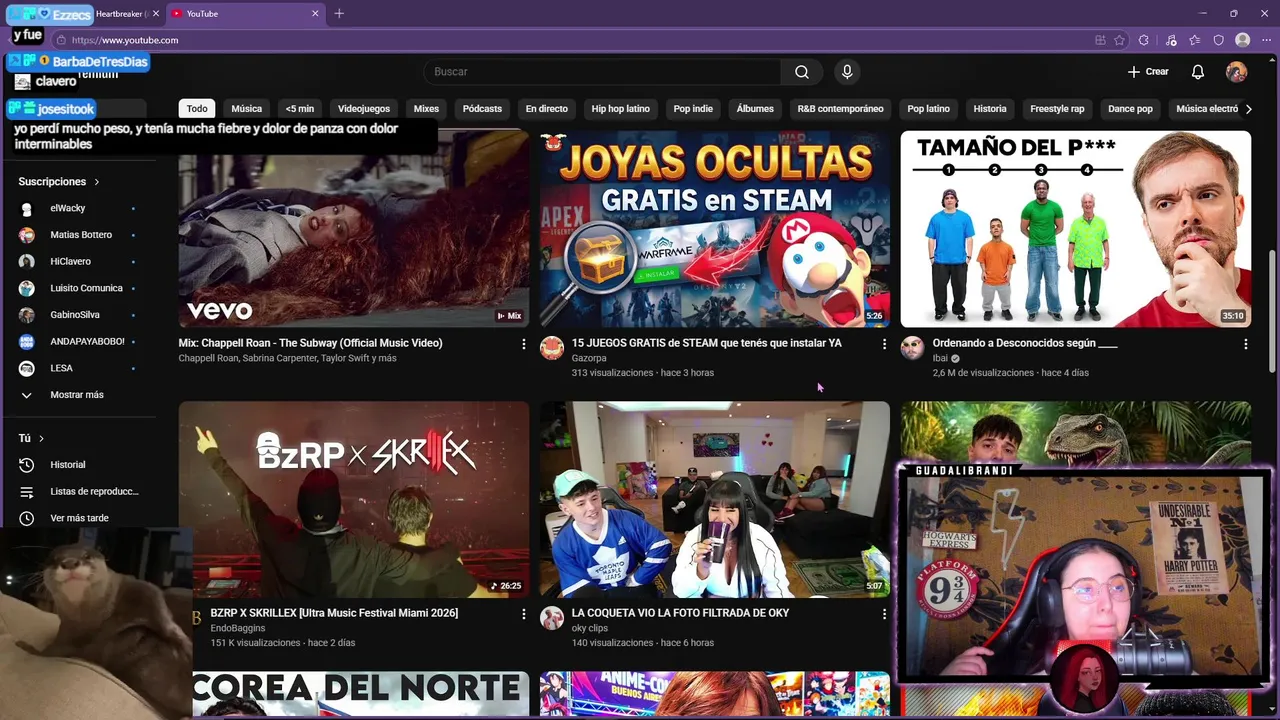Select the Mixes filter chip
Image resolution: width=1280 pixels, height=720 pixels.
coord(426,109)
